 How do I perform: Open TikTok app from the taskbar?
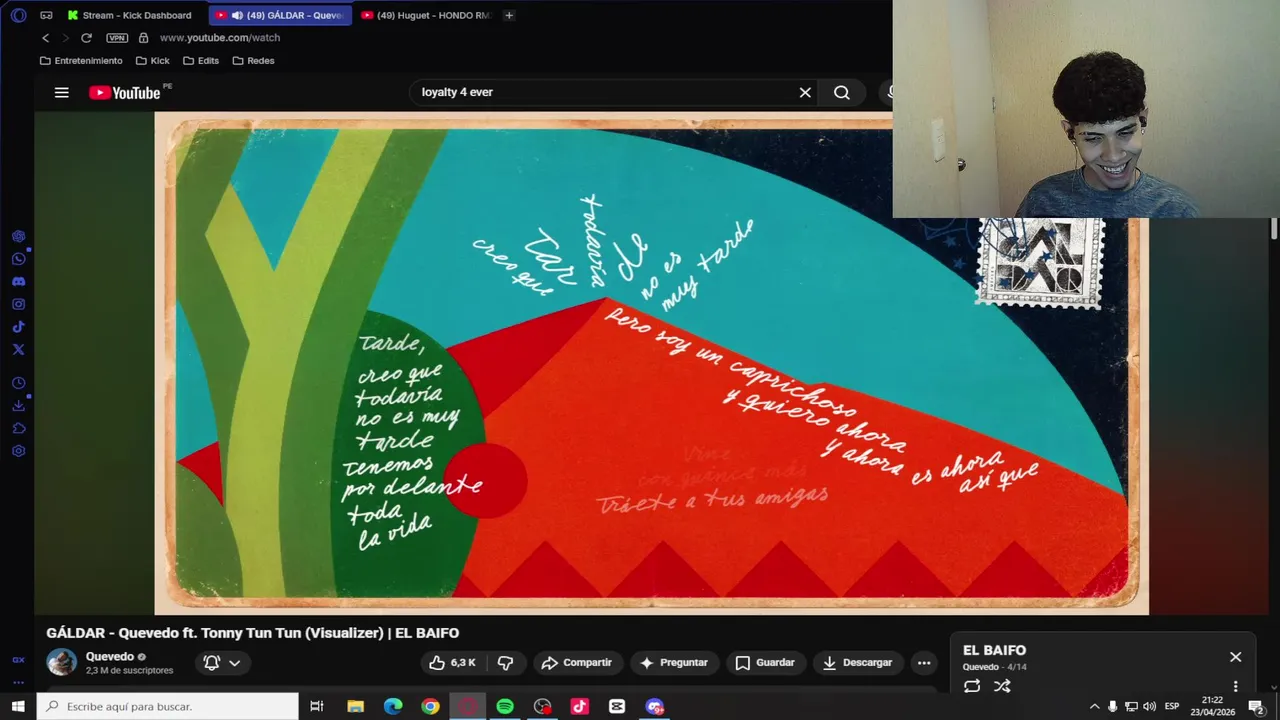coord(580,706)
